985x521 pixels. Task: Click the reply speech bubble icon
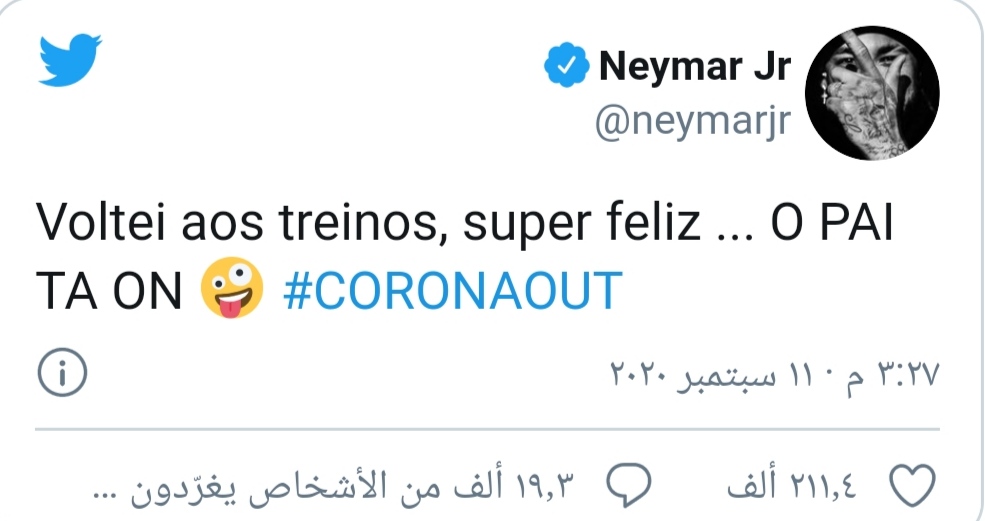(x=631, y=485)
